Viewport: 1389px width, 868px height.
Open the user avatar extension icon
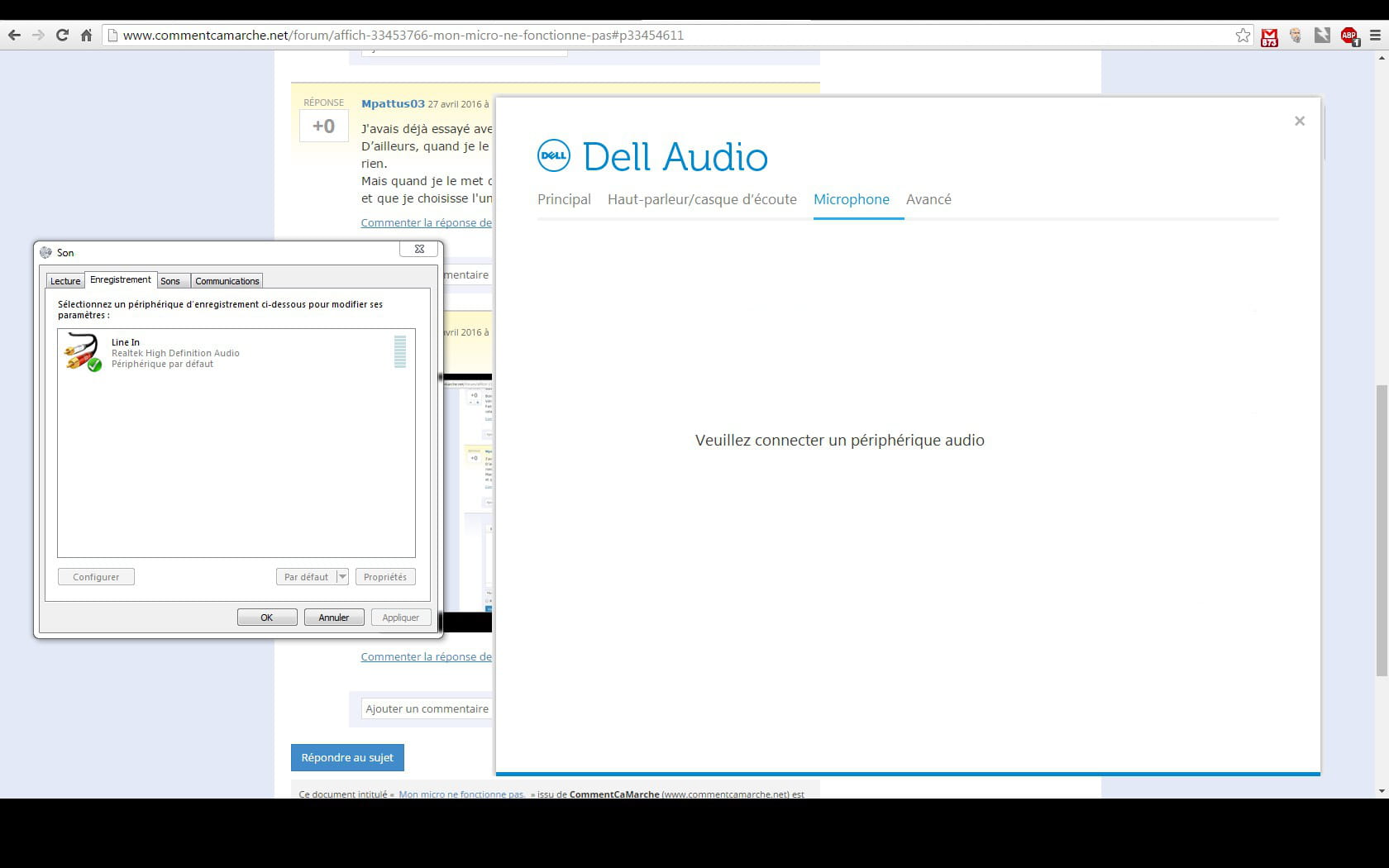[x=1296, y=36]
